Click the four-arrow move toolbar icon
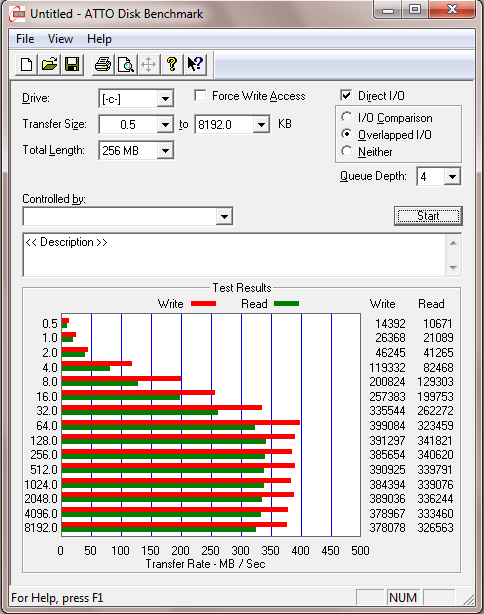The width and height of the screenshot is (484, 614). pos(148,64)
